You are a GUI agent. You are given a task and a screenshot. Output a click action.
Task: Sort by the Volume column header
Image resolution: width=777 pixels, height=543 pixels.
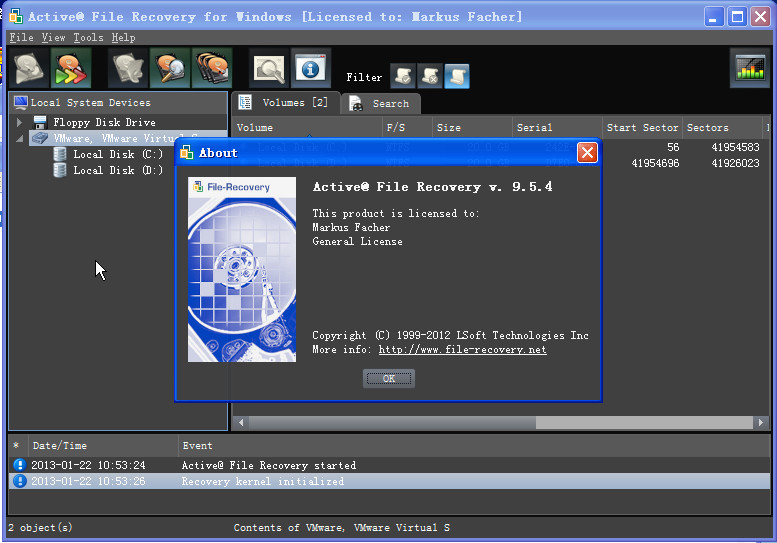(x=308, y=128)
